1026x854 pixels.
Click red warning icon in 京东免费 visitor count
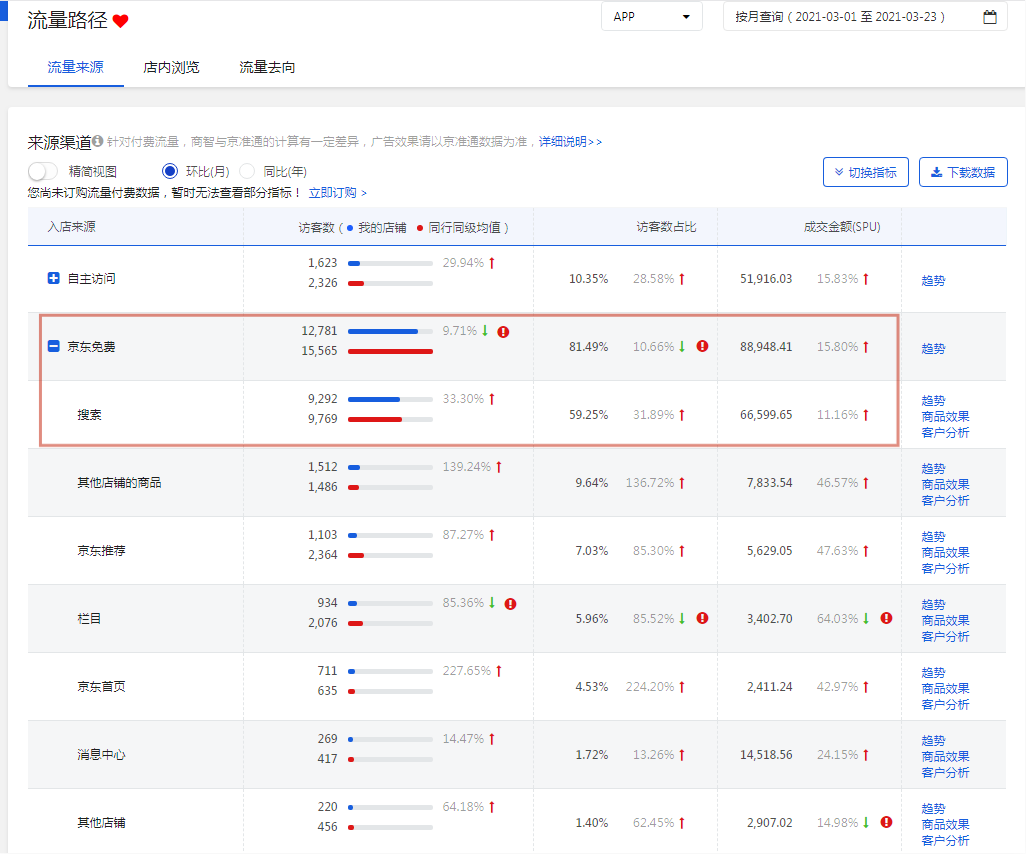pos(503,332)
